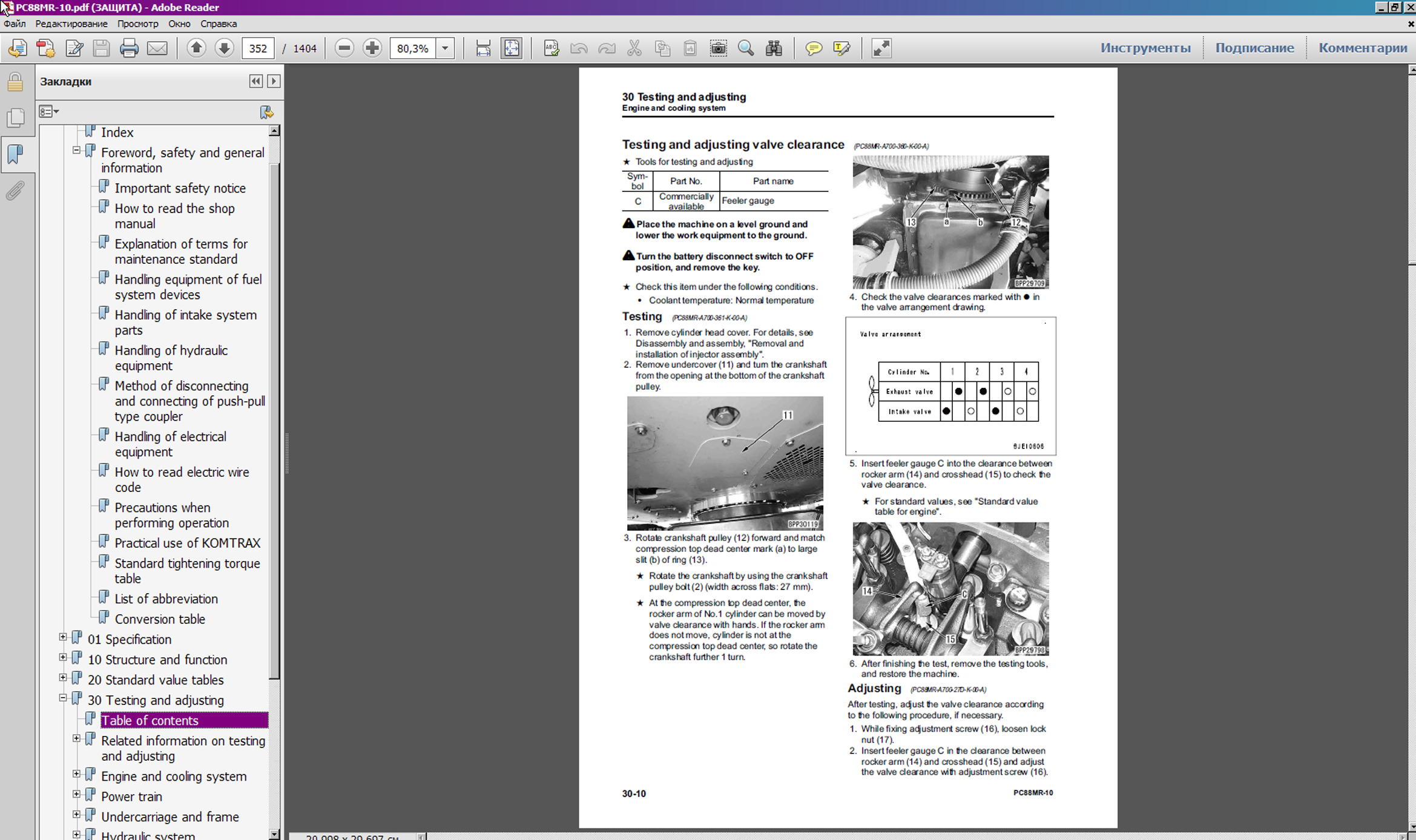The height and width of the screenshot is (840, 1416).
Task: Click the email envelope icon
Action: [x=157, y=48]
